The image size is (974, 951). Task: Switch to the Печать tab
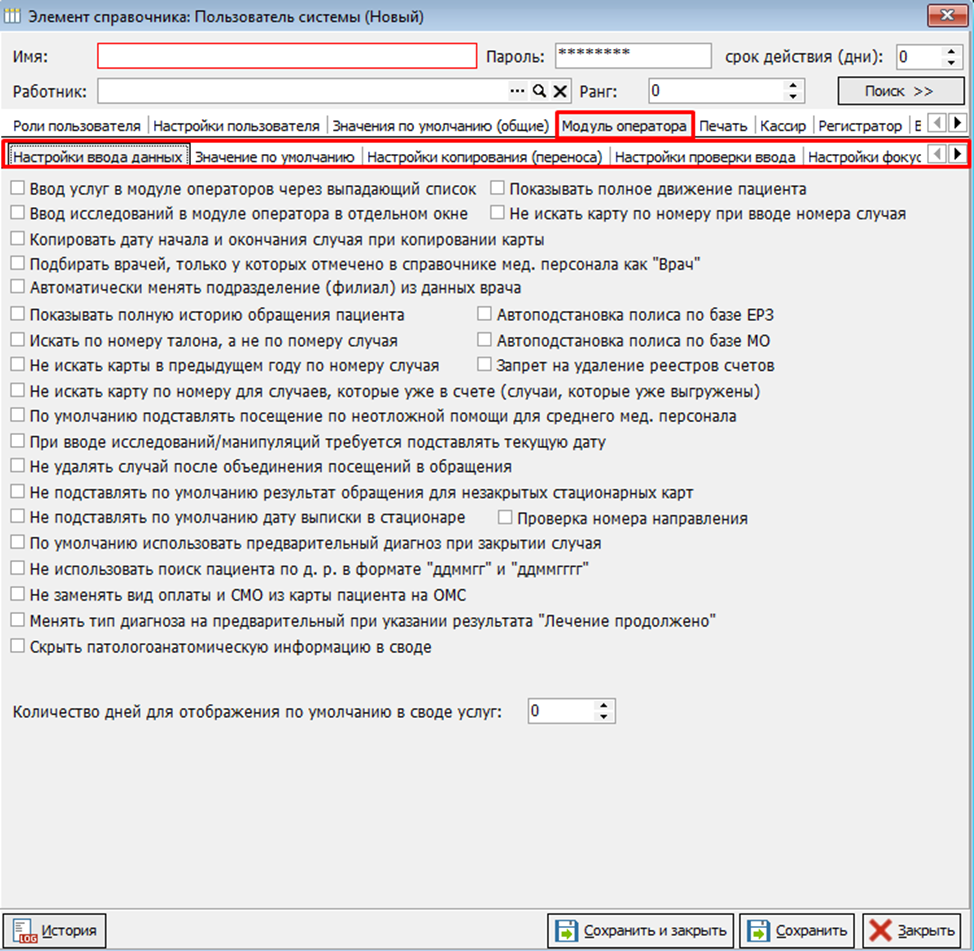click(x=722, y=126)
